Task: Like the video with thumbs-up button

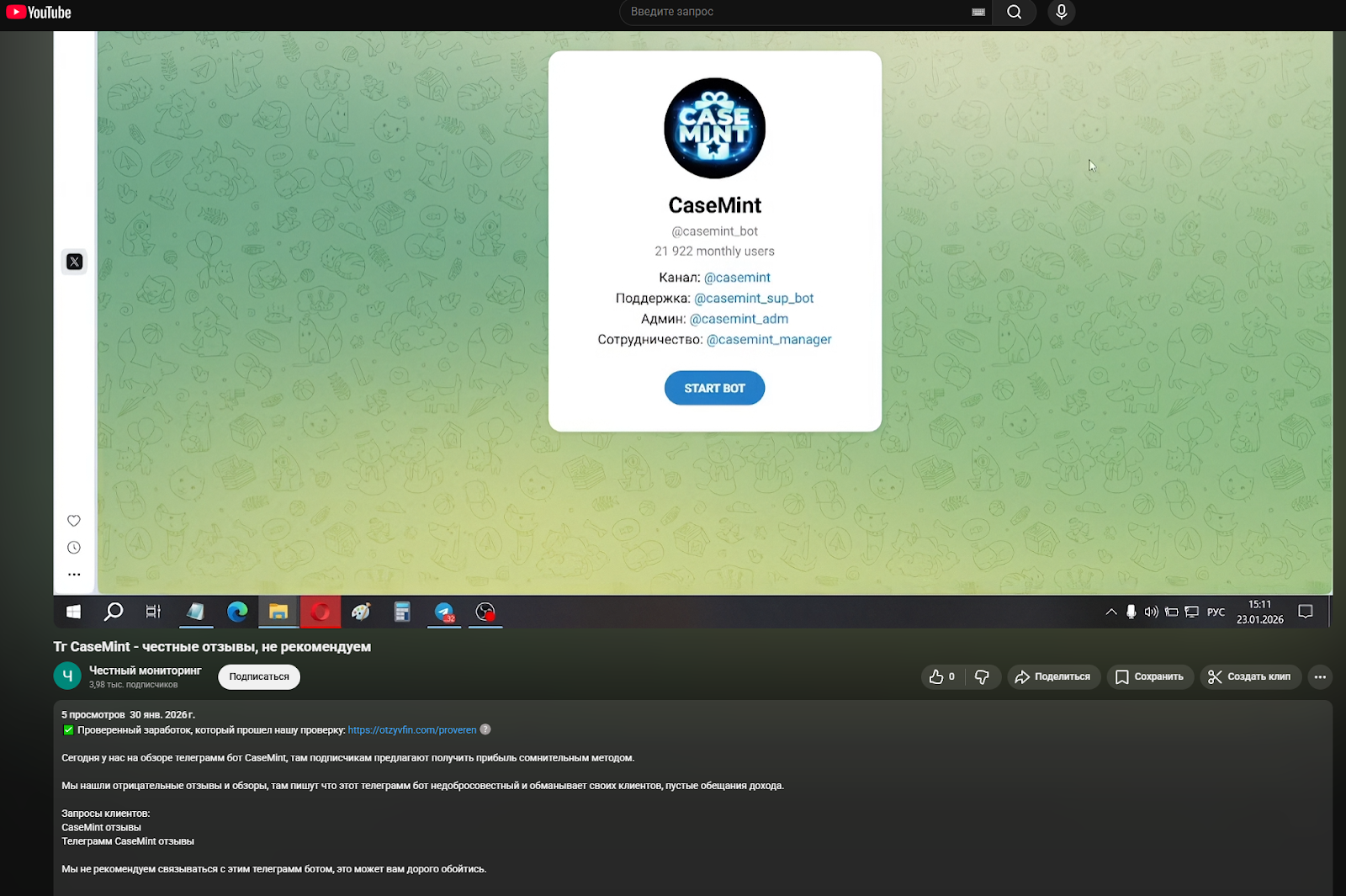Action: coord(942,676)
